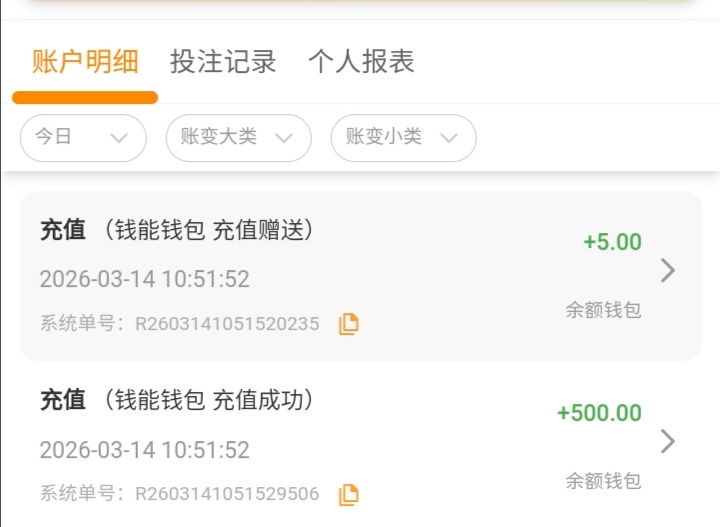
Task: Expand the 今日 date filter dropdown
Action: [83, 138]
